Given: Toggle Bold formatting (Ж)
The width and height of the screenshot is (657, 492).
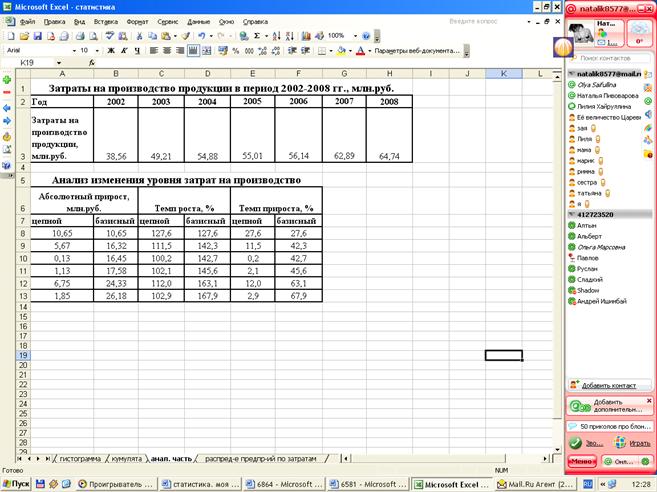Looking at the screenshot, I should (x=111, y=49).
